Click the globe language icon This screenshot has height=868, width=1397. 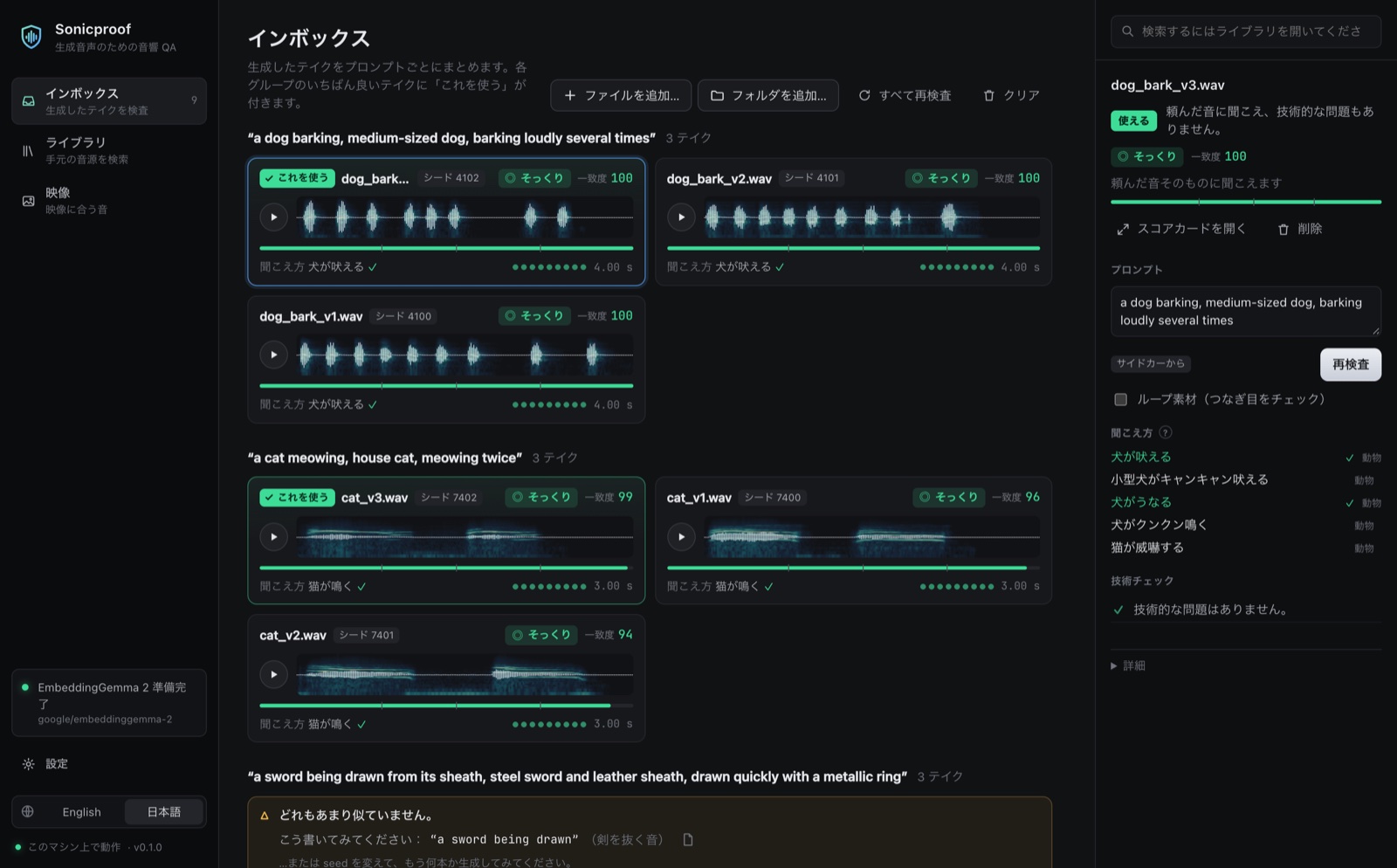click(28, 811)
